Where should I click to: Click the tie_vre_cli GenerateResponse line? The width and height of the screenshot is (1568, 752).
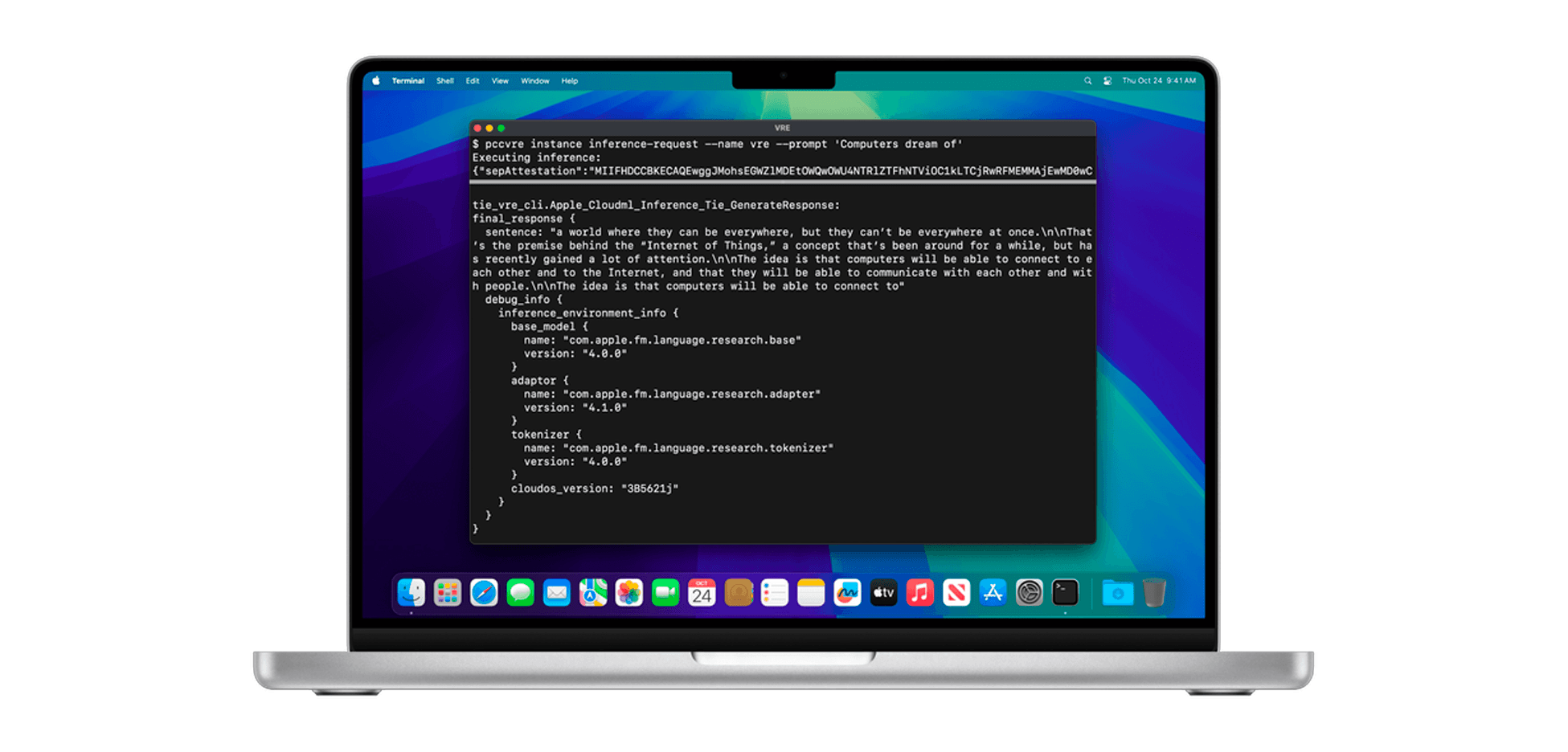[656, 205]
